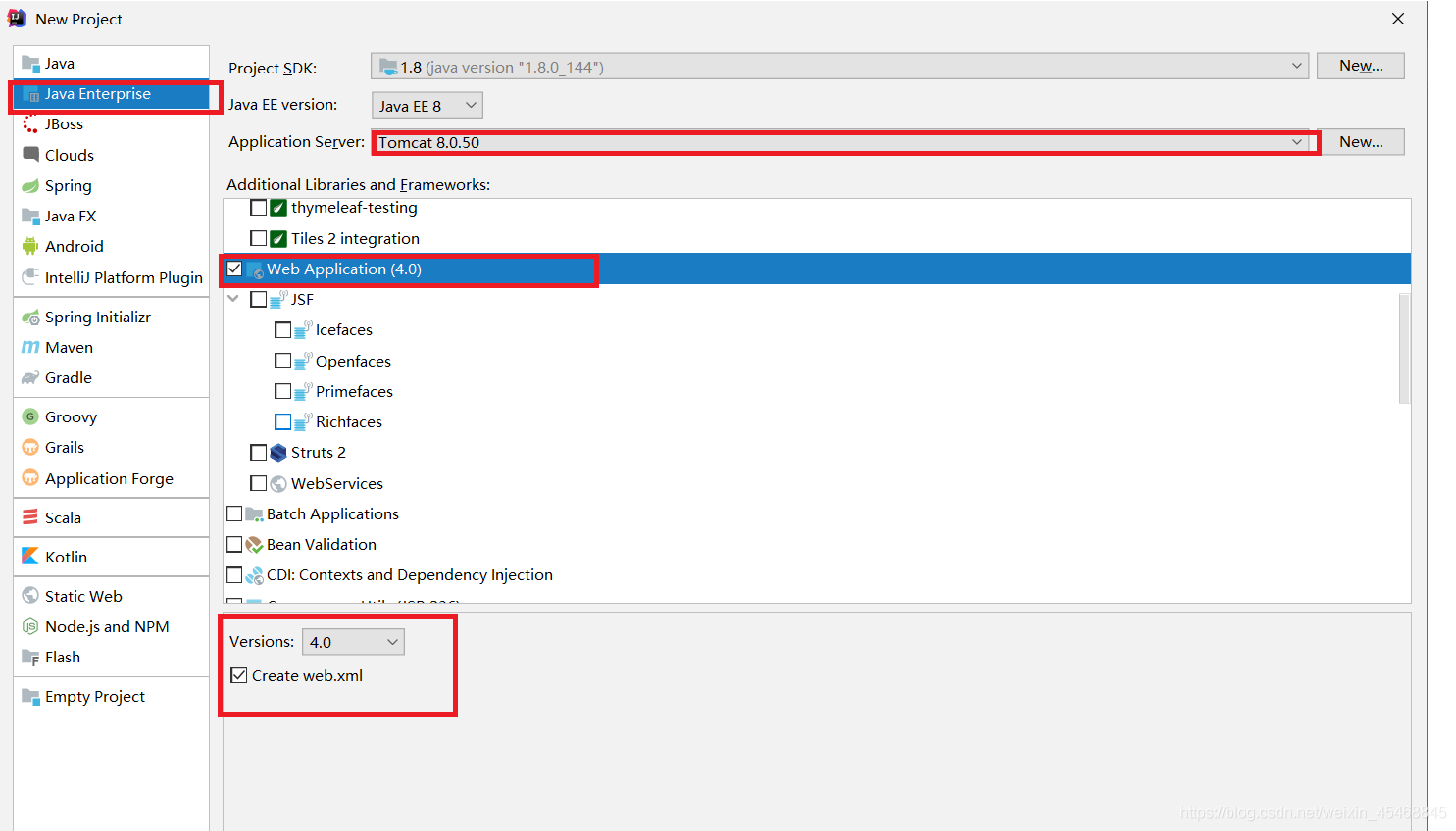Screen dimensions: 1456x831
Task: Toggle the Create web.xml checkbox
Action: (x=239, y=675)
